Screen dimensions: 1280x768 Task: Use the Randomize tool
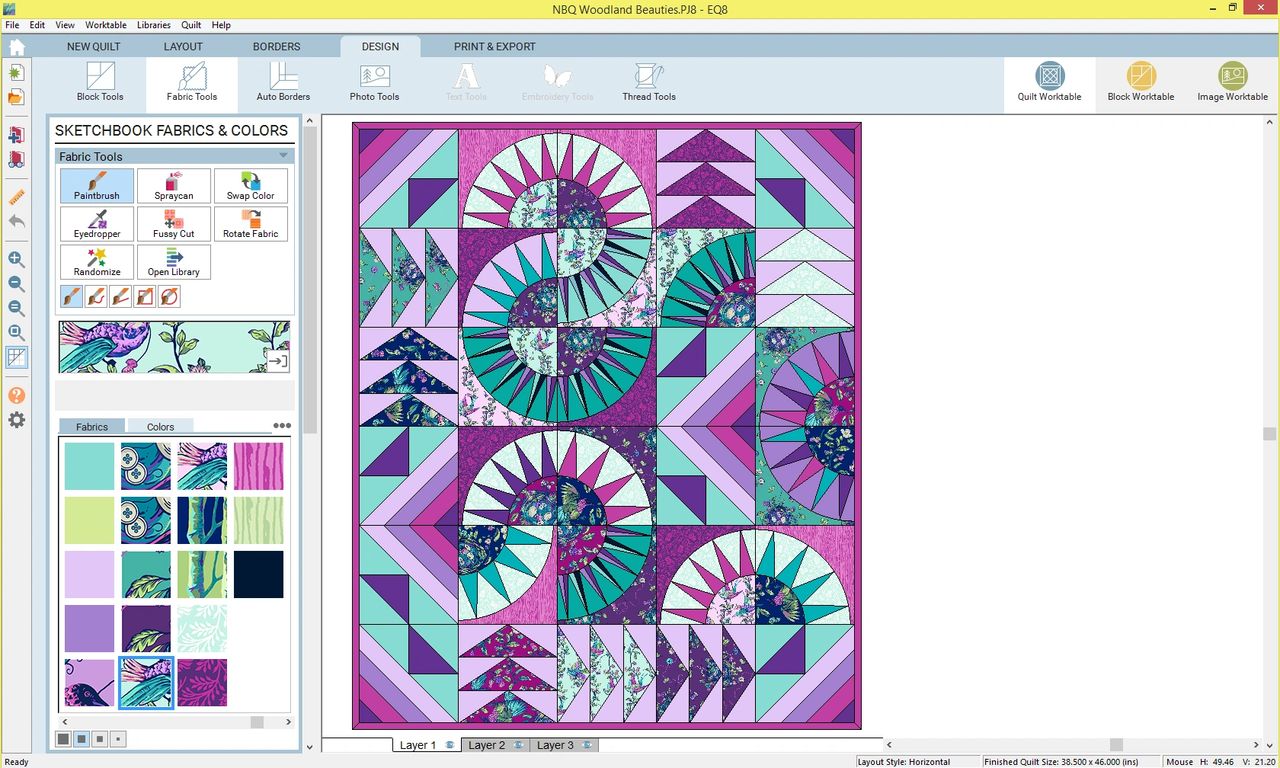[97, 262]
